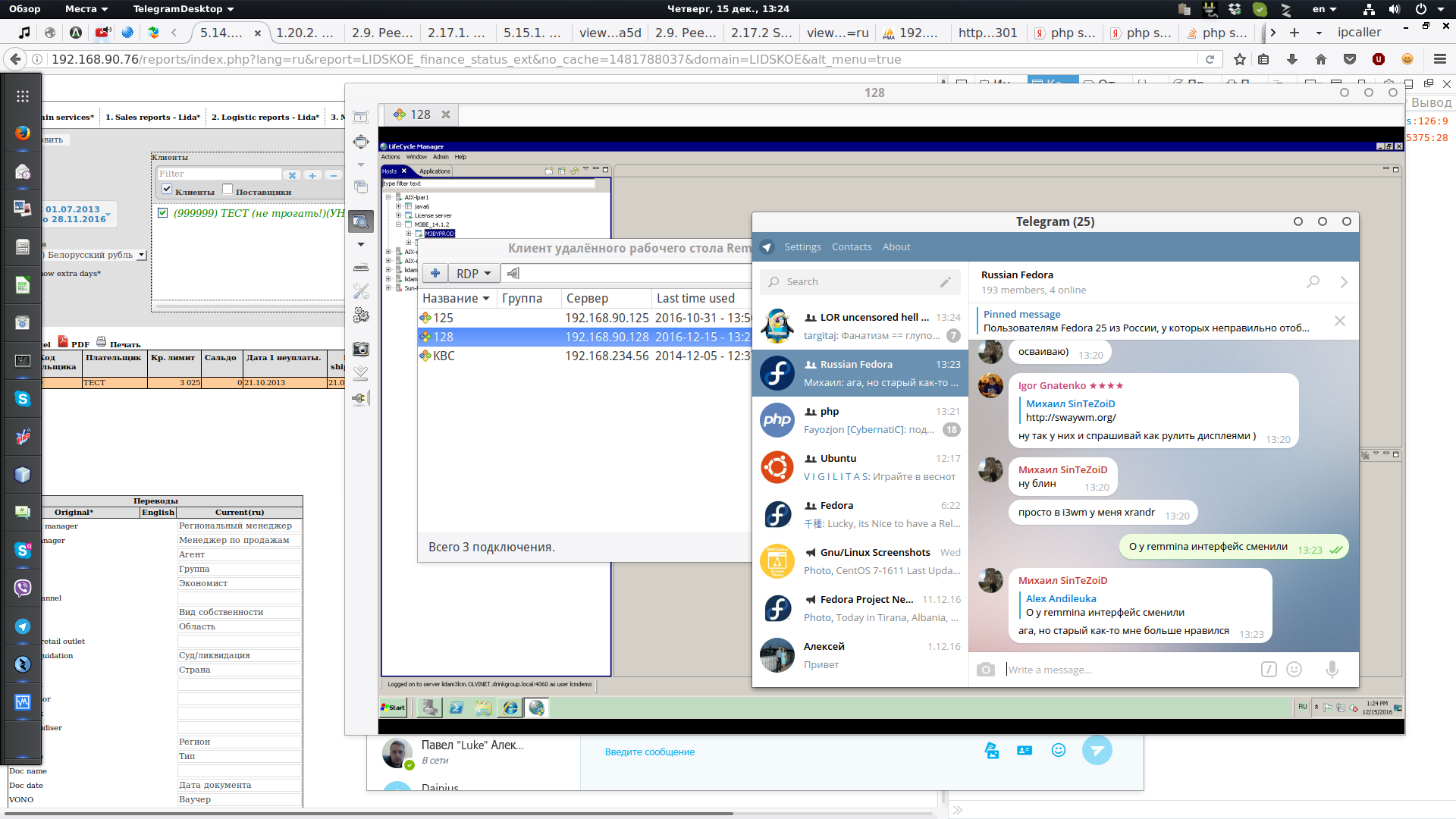Click Печать print link
This screenshot has width=1456, height=819.
tap(119, 343)
